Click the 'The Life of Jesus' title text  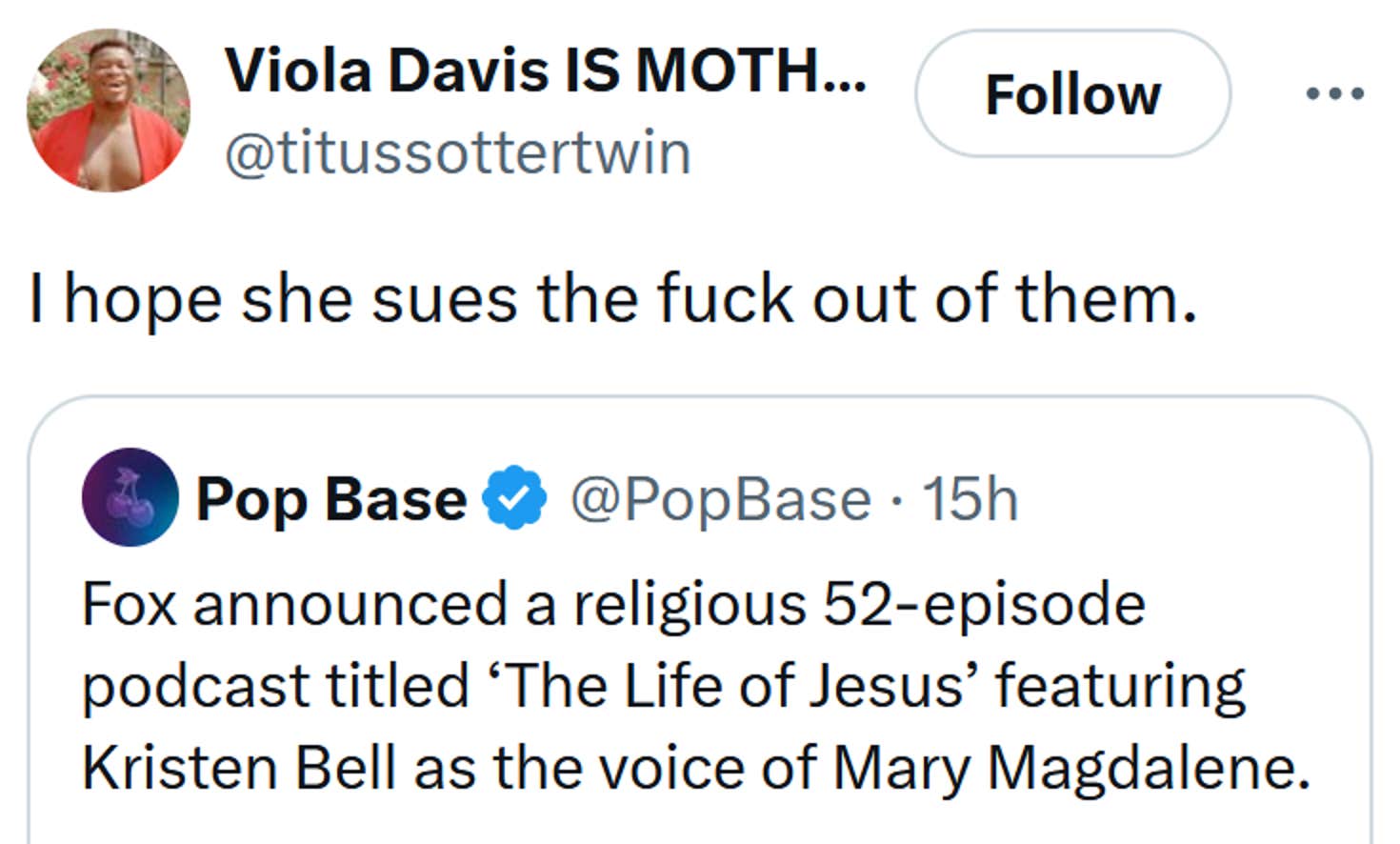[x=733, y=686]
